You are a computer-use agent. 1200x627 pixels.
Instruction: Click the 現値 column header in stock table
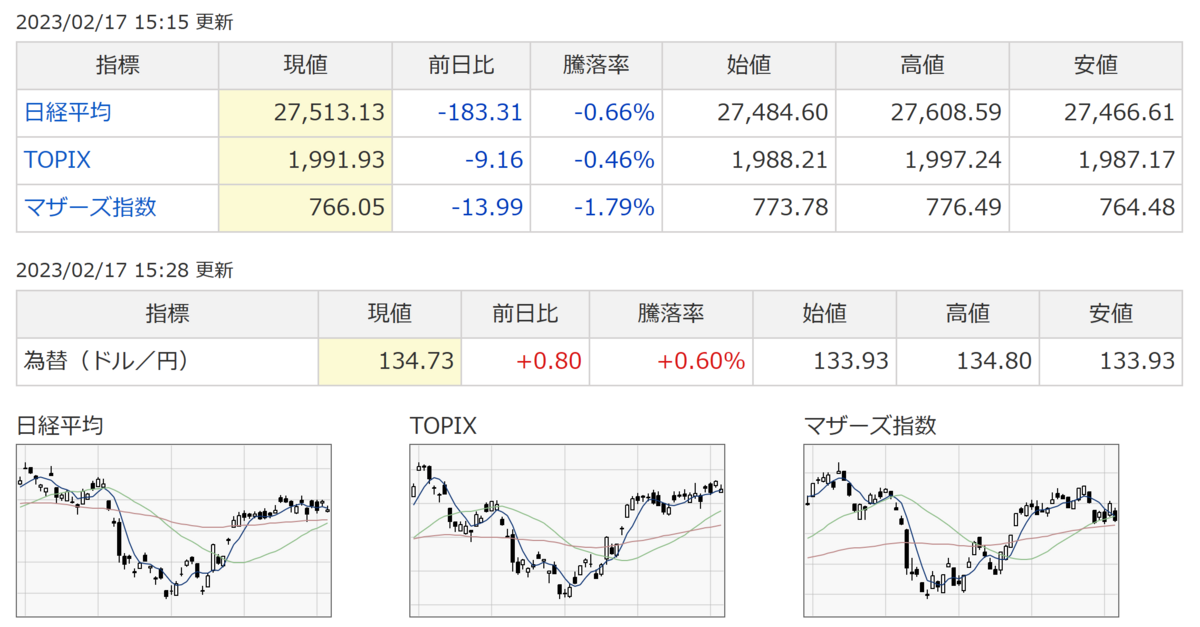pos(305,66)
